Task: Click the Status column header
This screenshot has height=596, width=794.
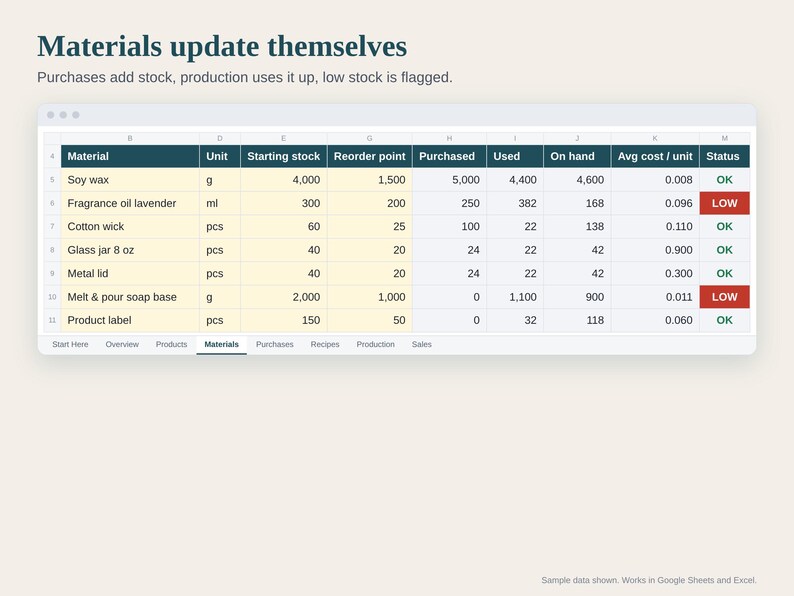Action: pos(725,156)
